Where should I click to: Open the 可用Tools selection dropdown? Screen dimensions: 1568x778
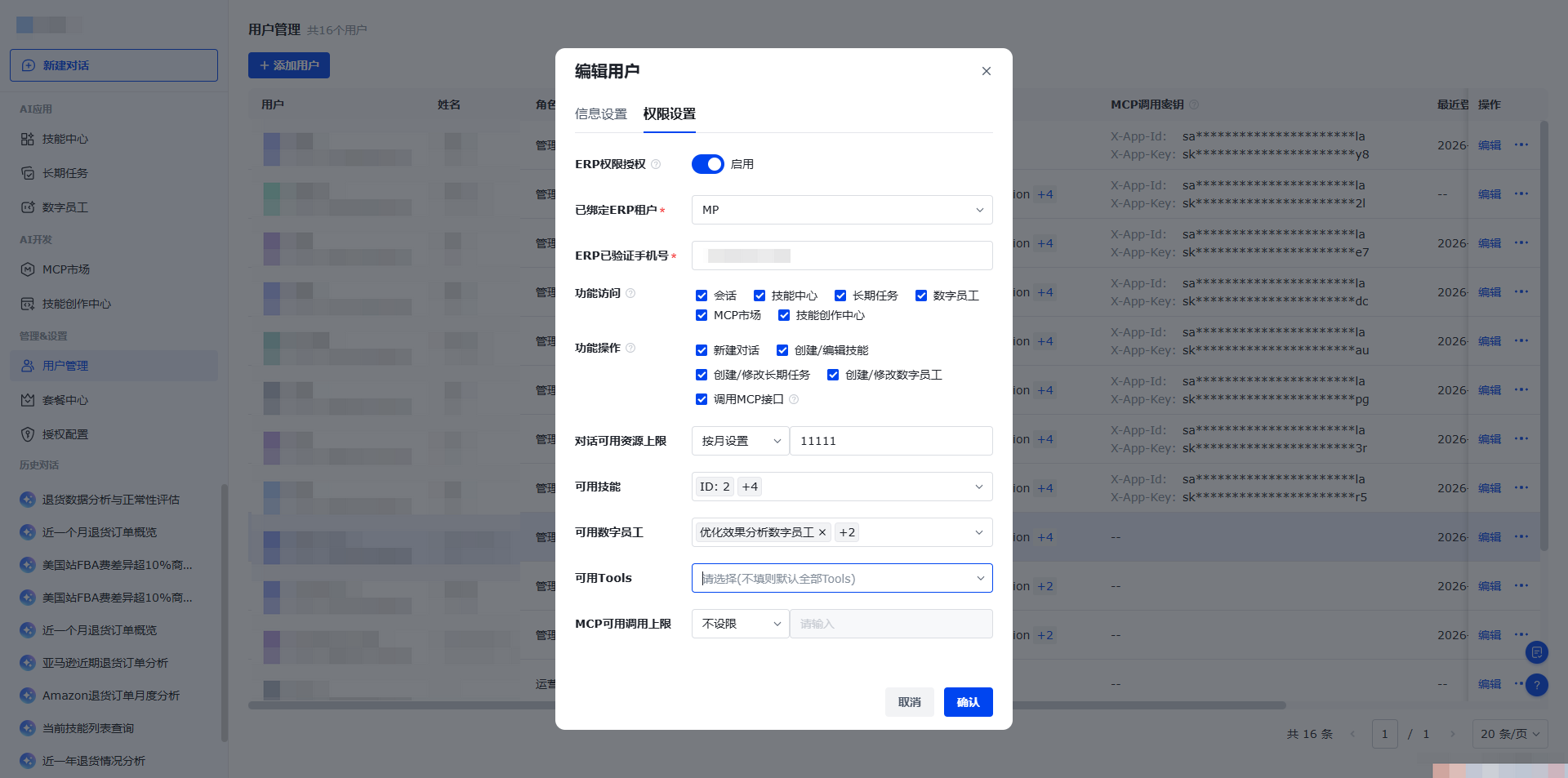pos(842,578)
